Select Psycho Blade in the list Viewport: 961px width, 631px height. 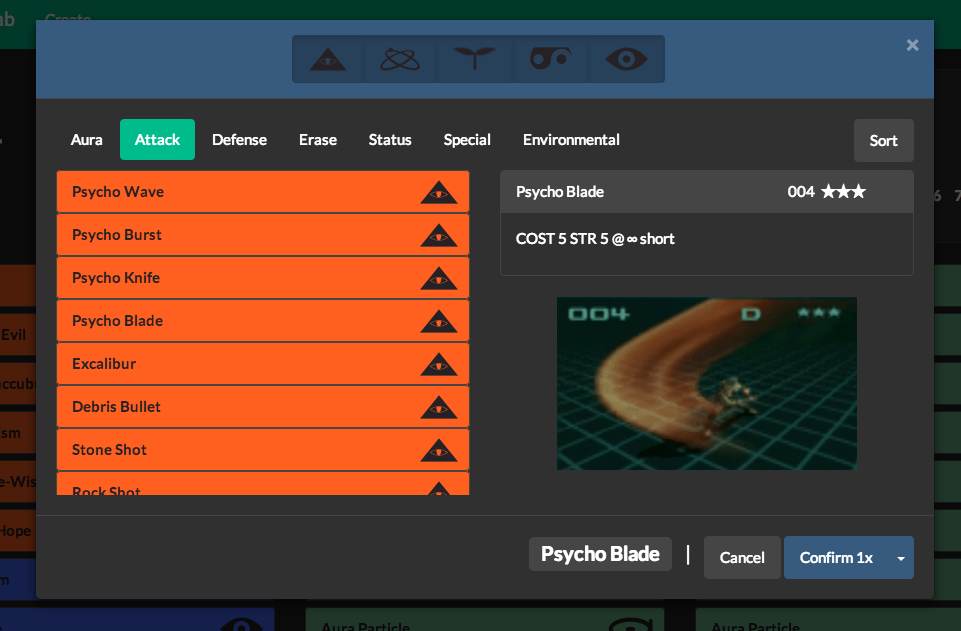pyautogui.click(x=263, y=320)
